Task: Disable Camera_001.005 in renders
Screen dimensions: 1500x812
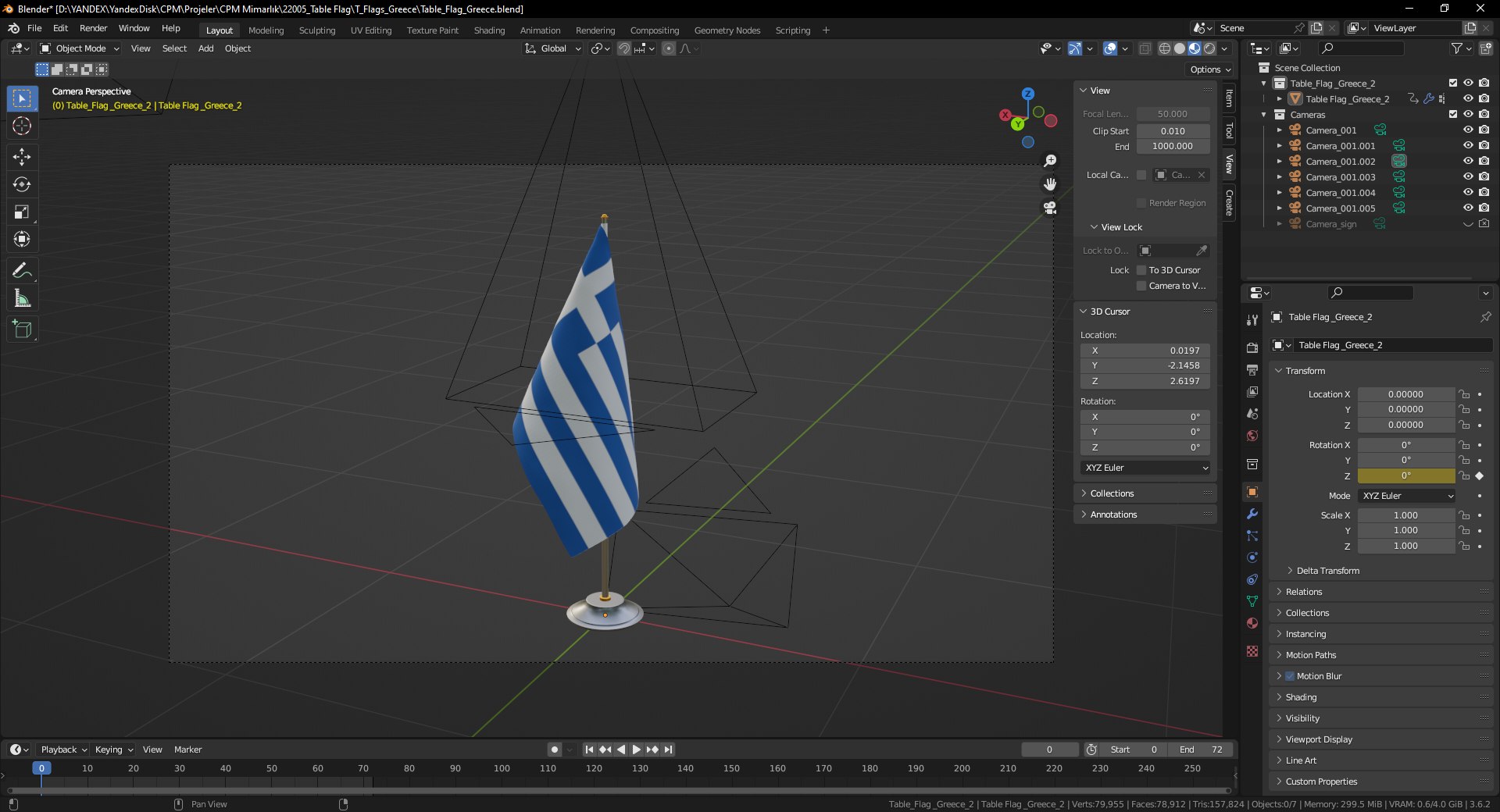Action: pyautogui.click(x=1484, y=208)
